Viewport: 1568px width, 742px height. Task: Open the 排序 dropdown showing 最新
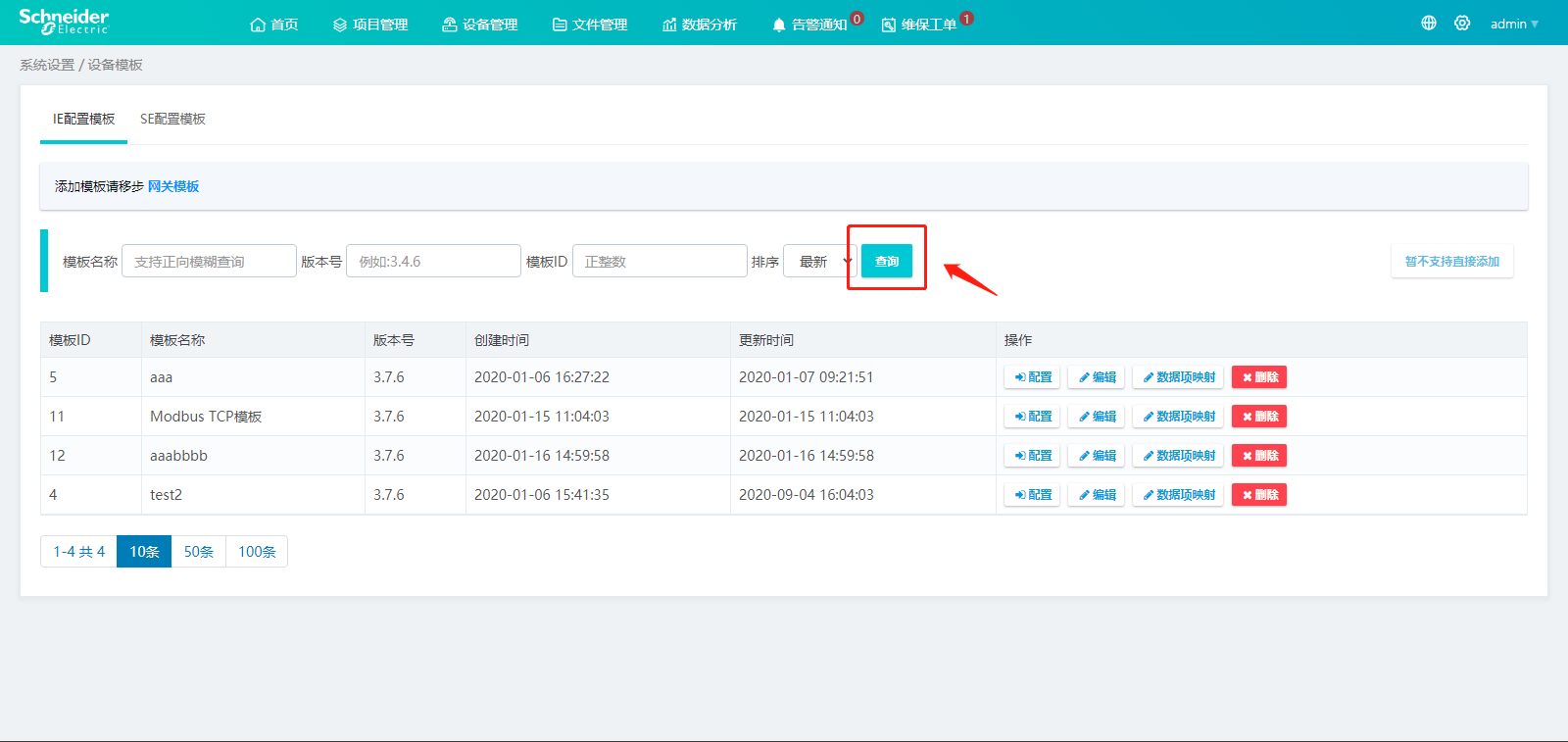click(x=819, y=261)
